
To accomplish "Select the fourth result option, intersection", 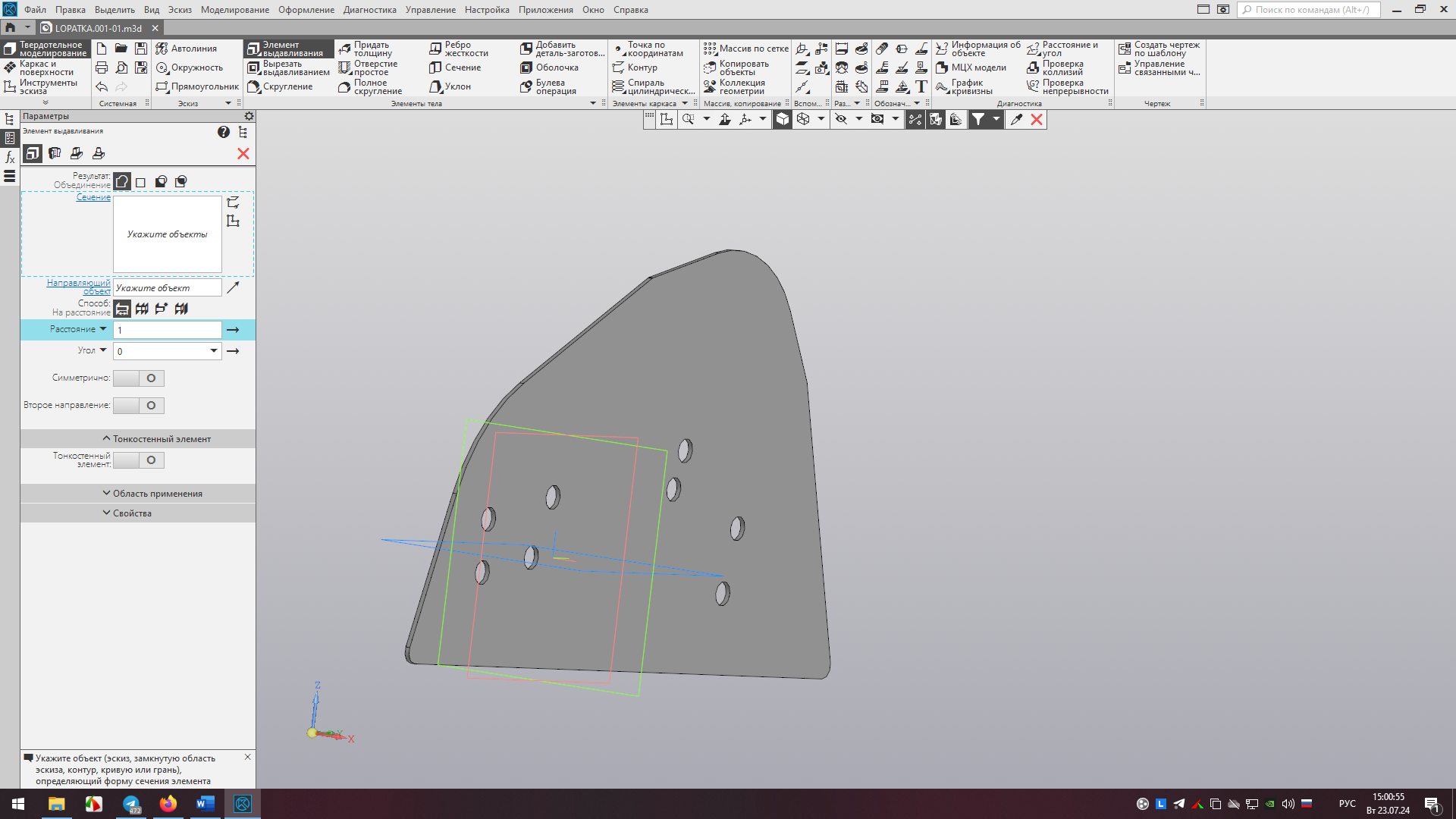I will [180, 182].
